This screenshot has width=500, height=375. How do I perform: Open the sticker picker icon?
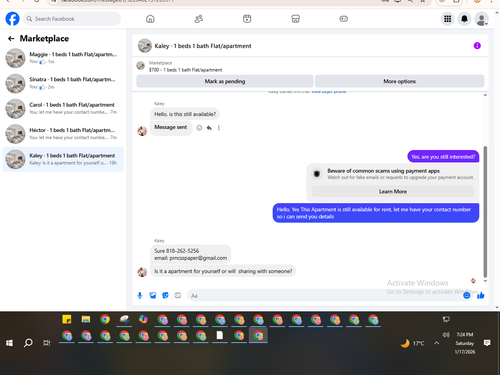tap(165, 295)
